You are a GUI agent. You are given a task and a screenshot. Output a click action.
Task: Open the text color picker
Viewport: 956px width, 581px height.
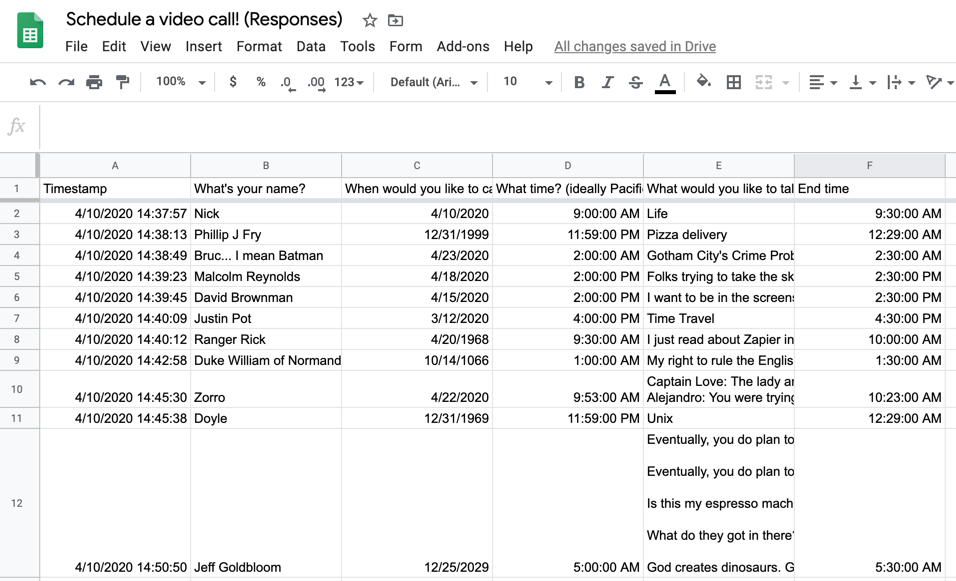665,83
